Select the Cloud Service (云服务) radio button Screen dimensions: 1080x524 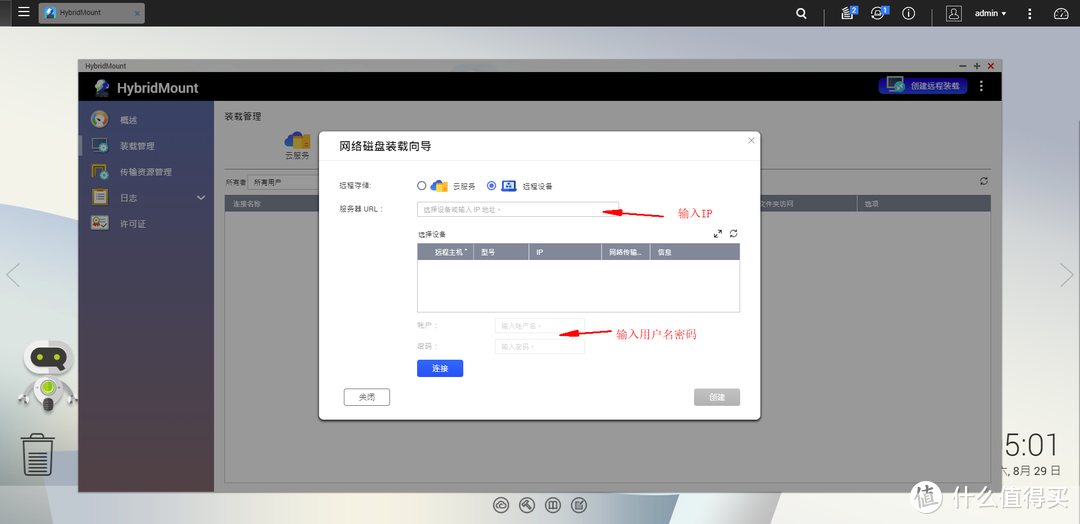[422, 186]
